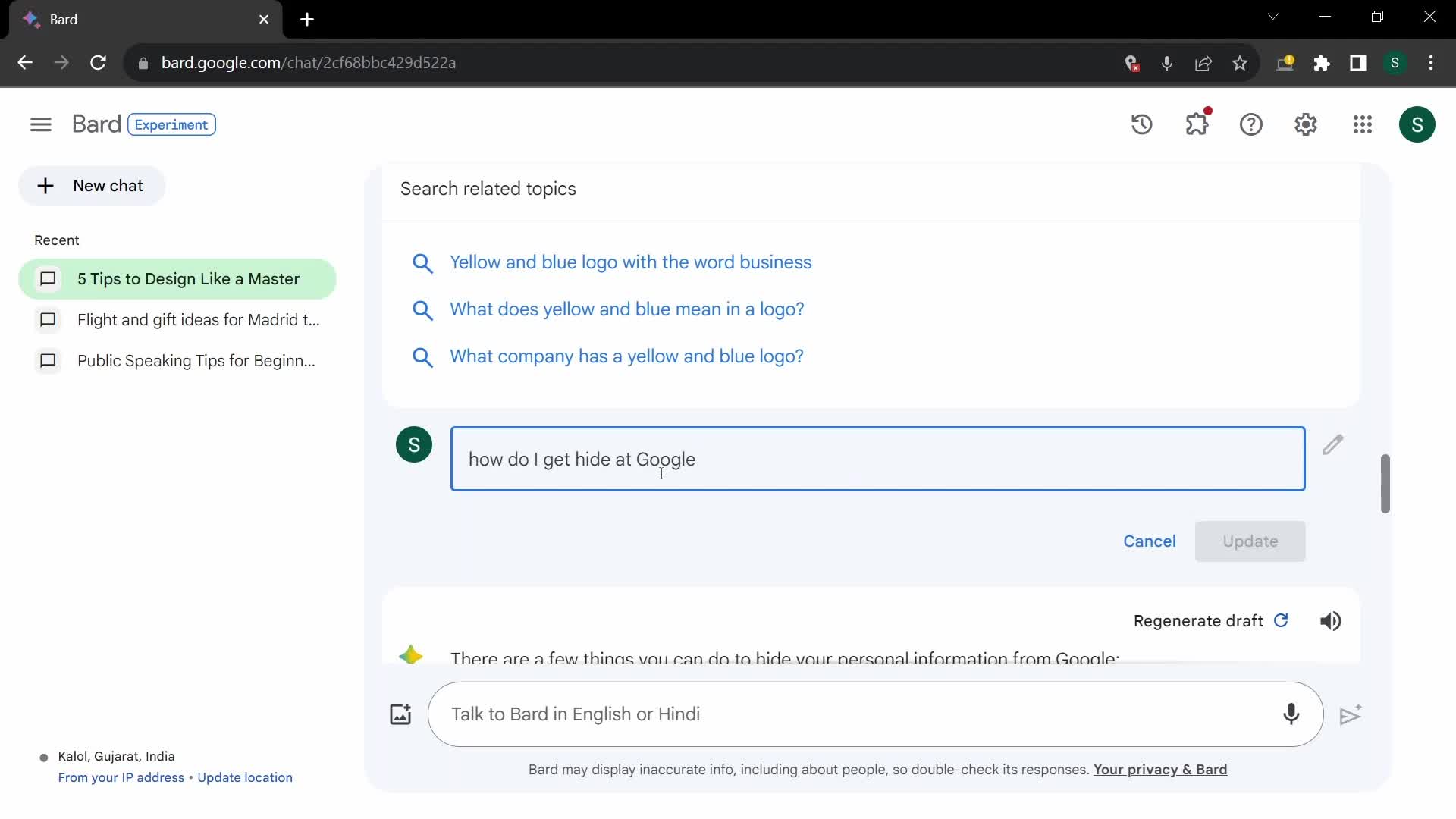The width and height of the screenshot is (1456, 819).
Task: Reload the page with browser refresh icon
Action: tap(98, 63)
